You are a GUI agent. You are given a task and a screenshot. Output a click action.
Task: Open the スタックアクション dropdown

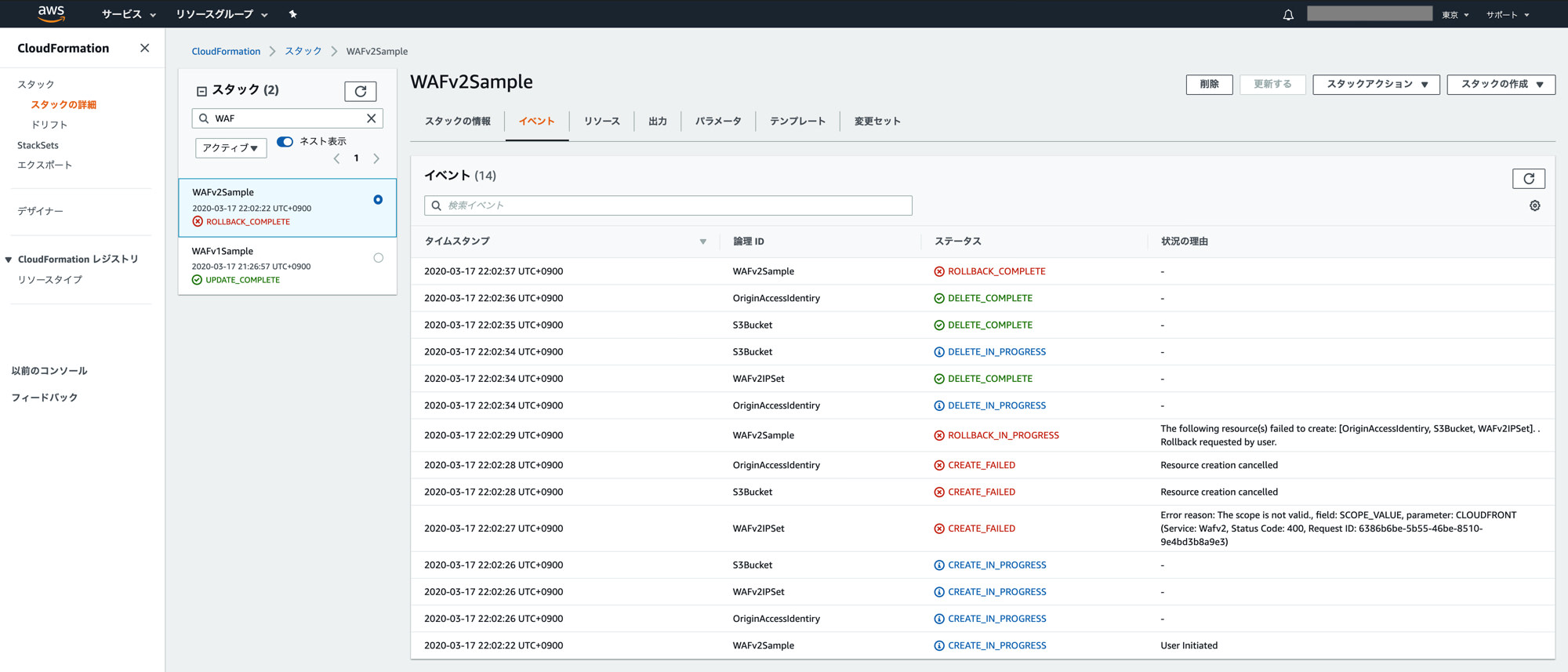tap(1376, 85)
